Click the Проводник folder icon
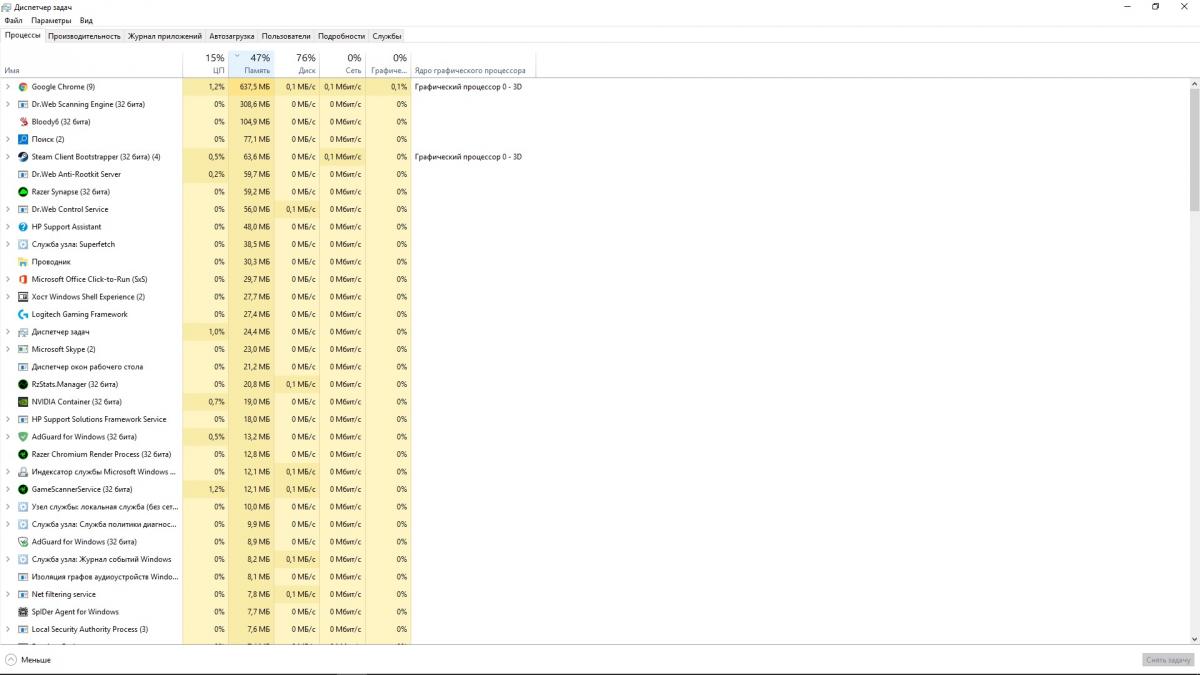 coord(23,262)
